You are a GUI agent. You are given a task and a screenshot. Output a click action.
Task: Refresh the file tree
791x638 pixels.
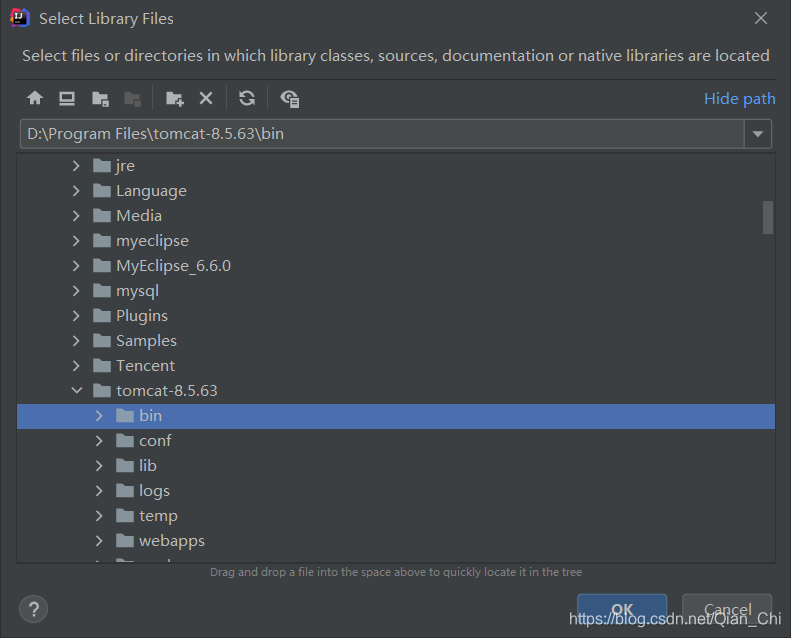point(247,98)
